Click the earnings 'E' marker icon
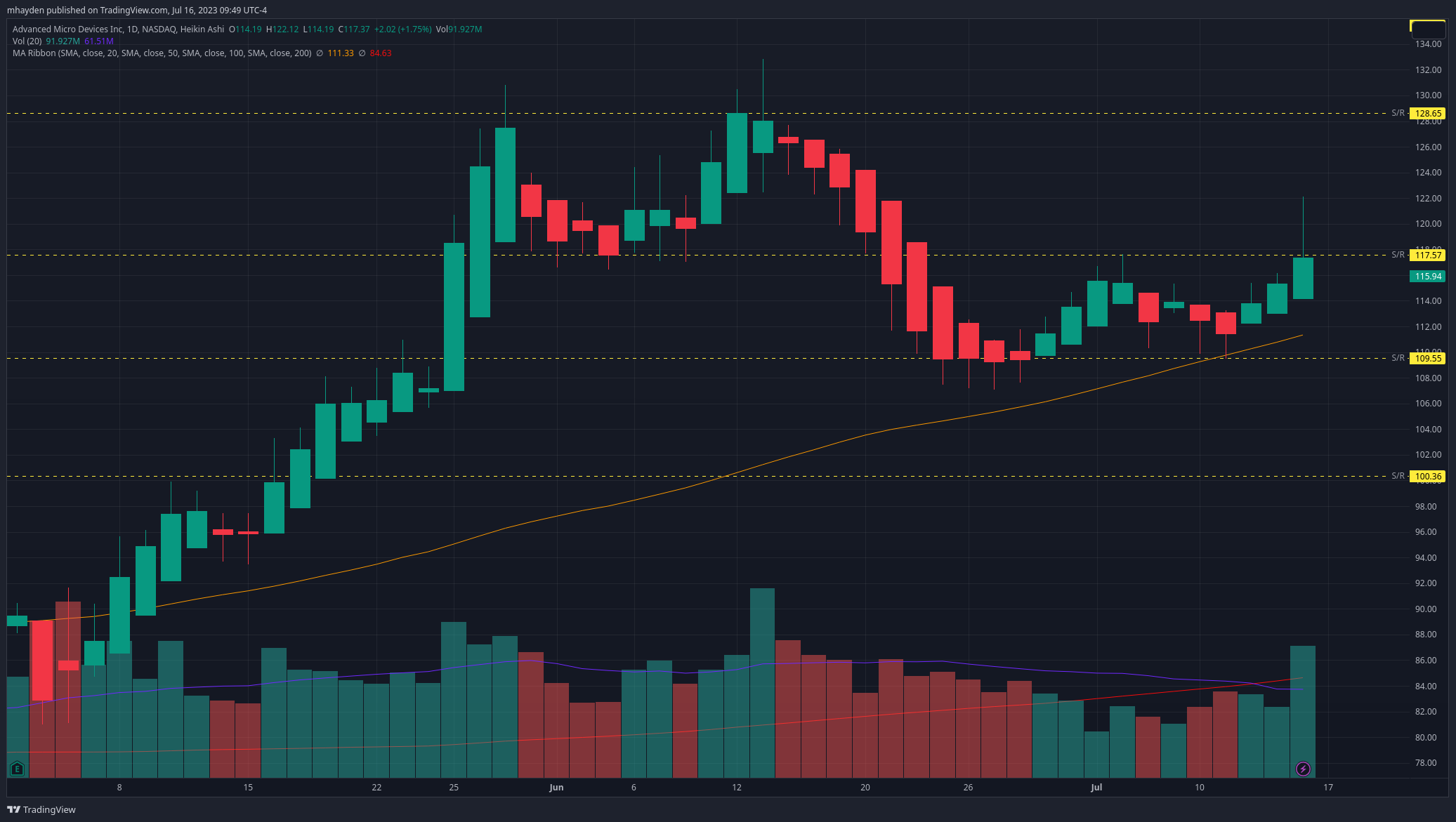Screen dimensions: 1456x822 [17, 769]
